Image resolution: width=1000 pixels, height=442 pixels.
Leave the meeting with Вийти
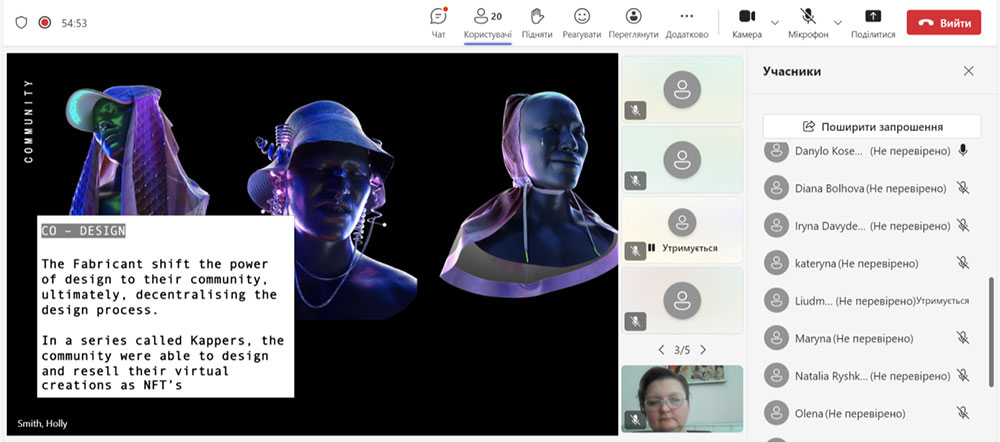point(944,23)
